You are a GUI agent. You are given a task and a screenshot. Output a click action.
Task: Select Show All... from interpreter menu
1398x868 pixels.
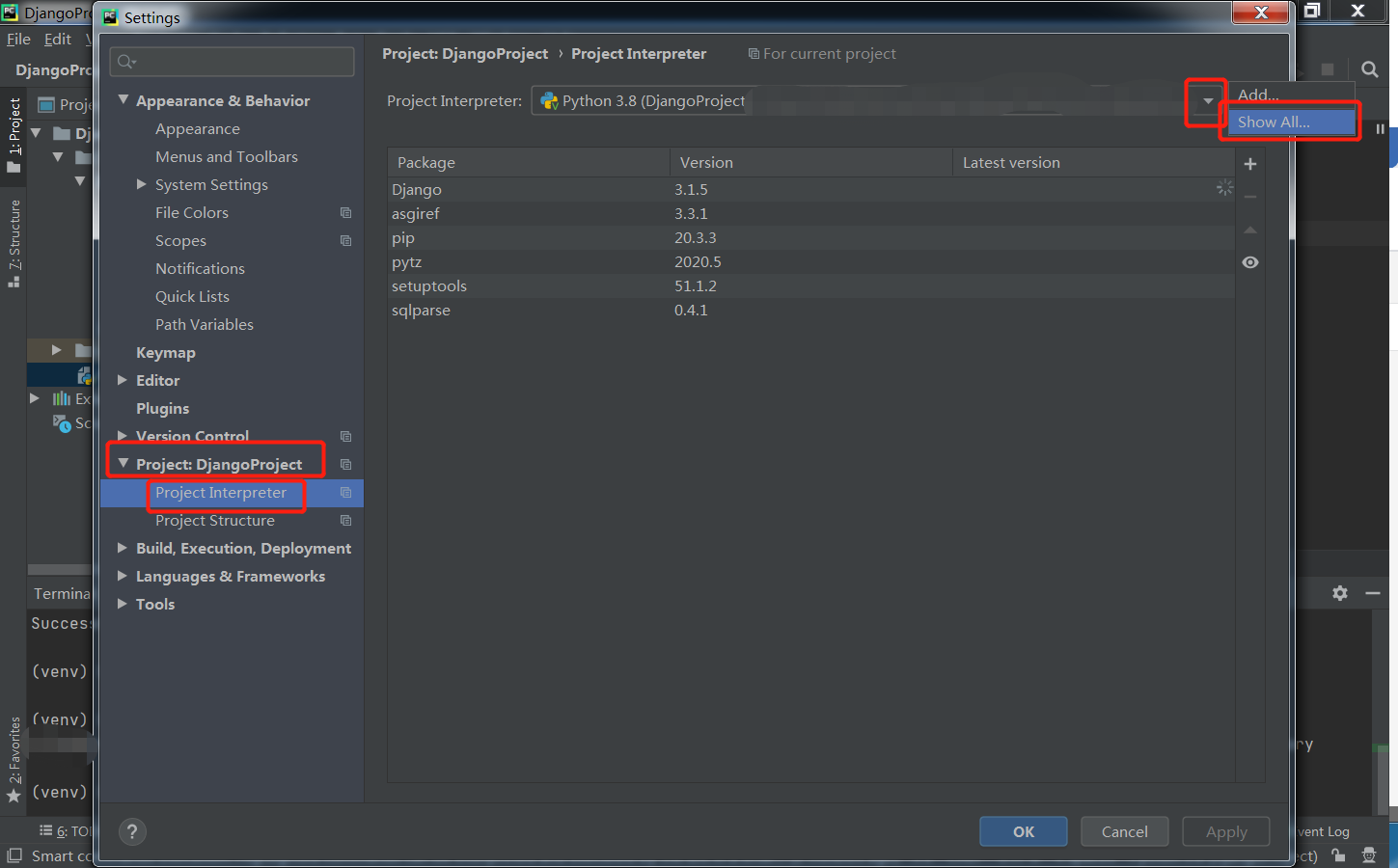point(1290,122)
